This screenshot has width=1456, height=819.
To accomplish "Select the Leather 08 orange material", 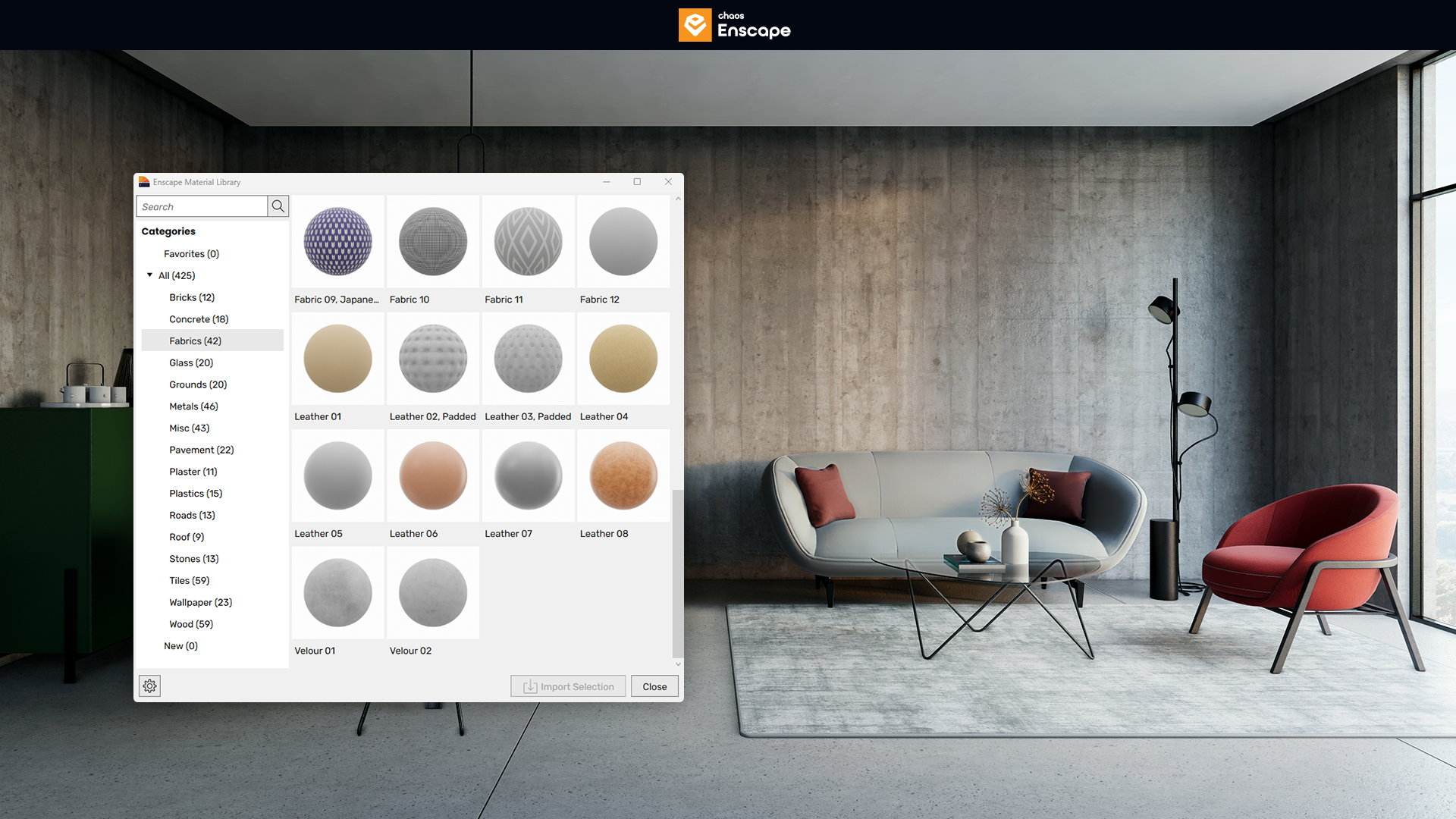I will point(623,476).
